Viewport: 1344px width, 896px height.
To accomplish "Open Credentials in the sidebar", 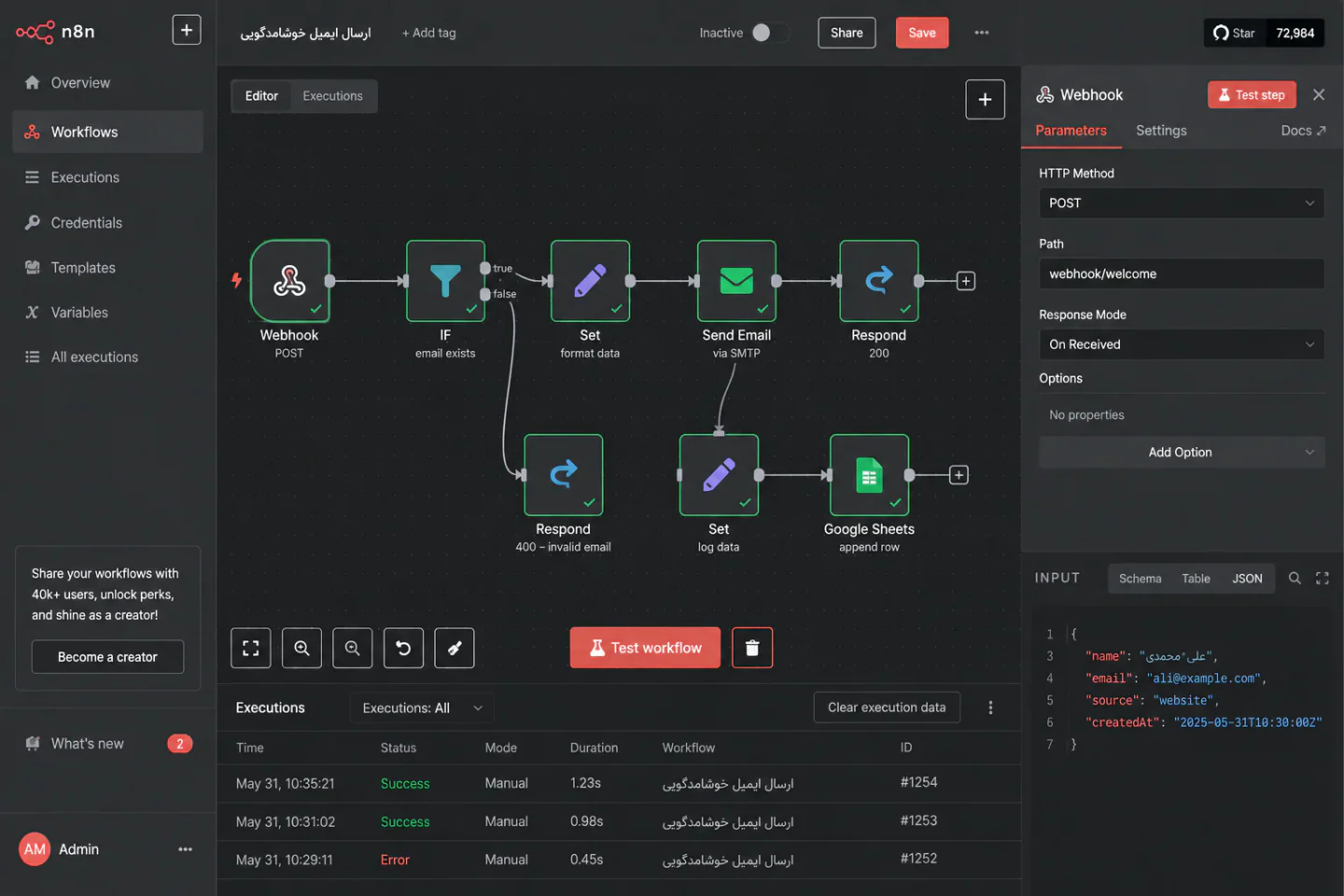I will pos(107,223).
